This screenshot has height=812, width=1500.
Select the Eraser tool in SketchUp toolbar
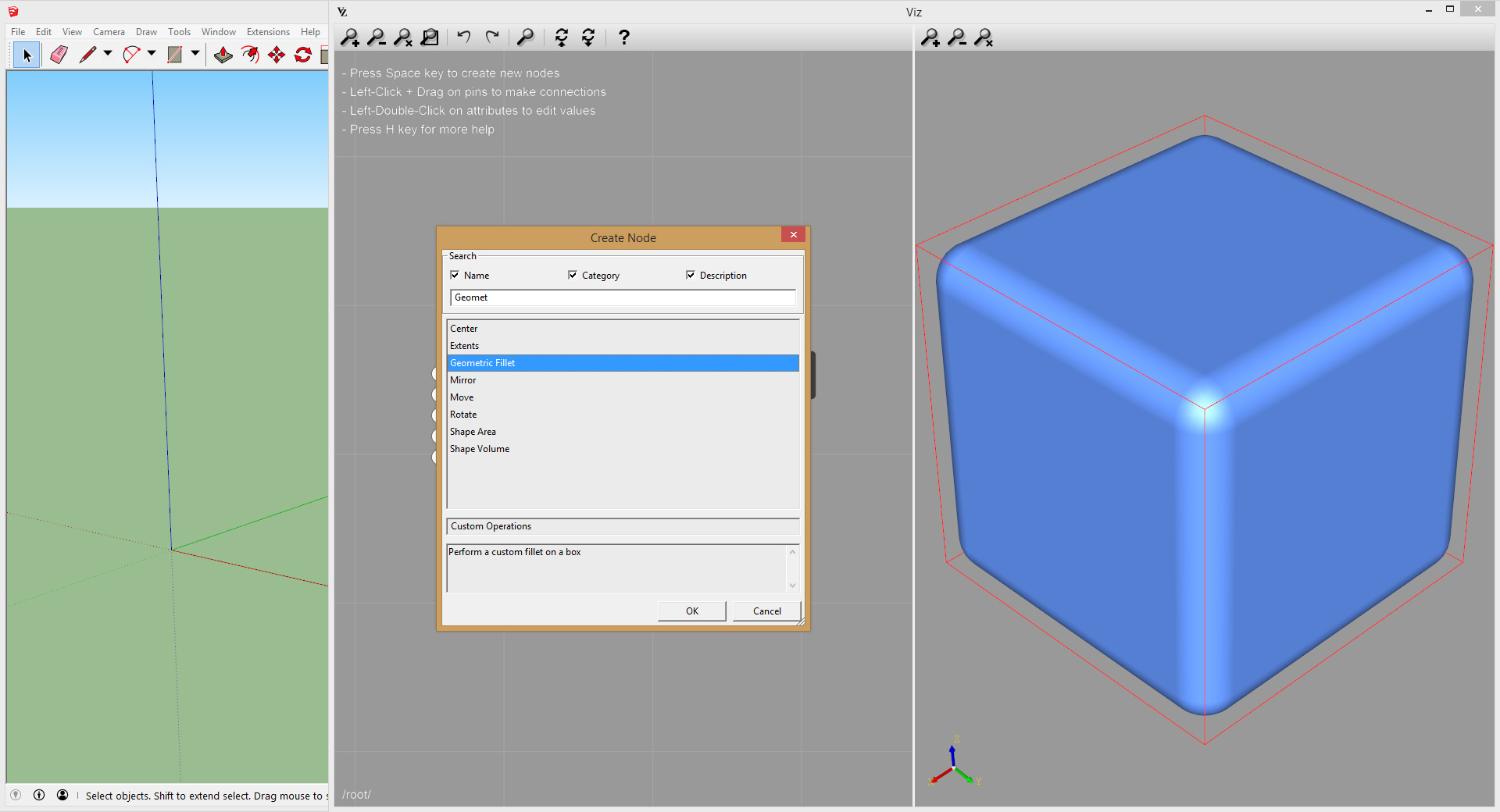[59, 55]
